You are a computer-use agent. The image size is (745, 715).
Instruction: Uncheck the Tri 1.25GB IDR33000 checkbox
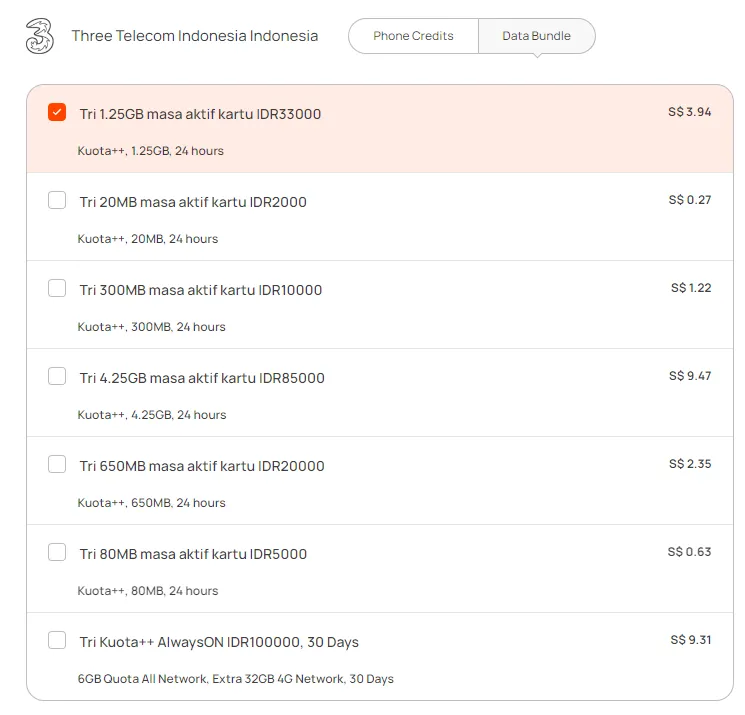click(x=57, y=113)
